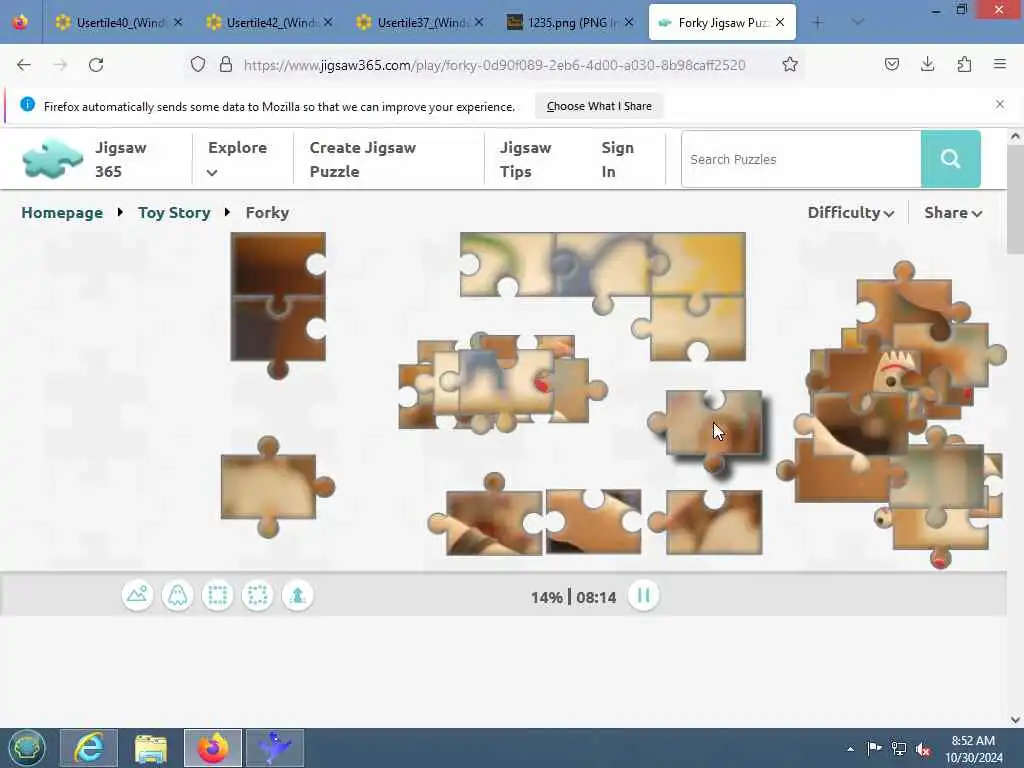
Task: Click the progress text 14% | 08:14
Action: (x=573, y=597)
